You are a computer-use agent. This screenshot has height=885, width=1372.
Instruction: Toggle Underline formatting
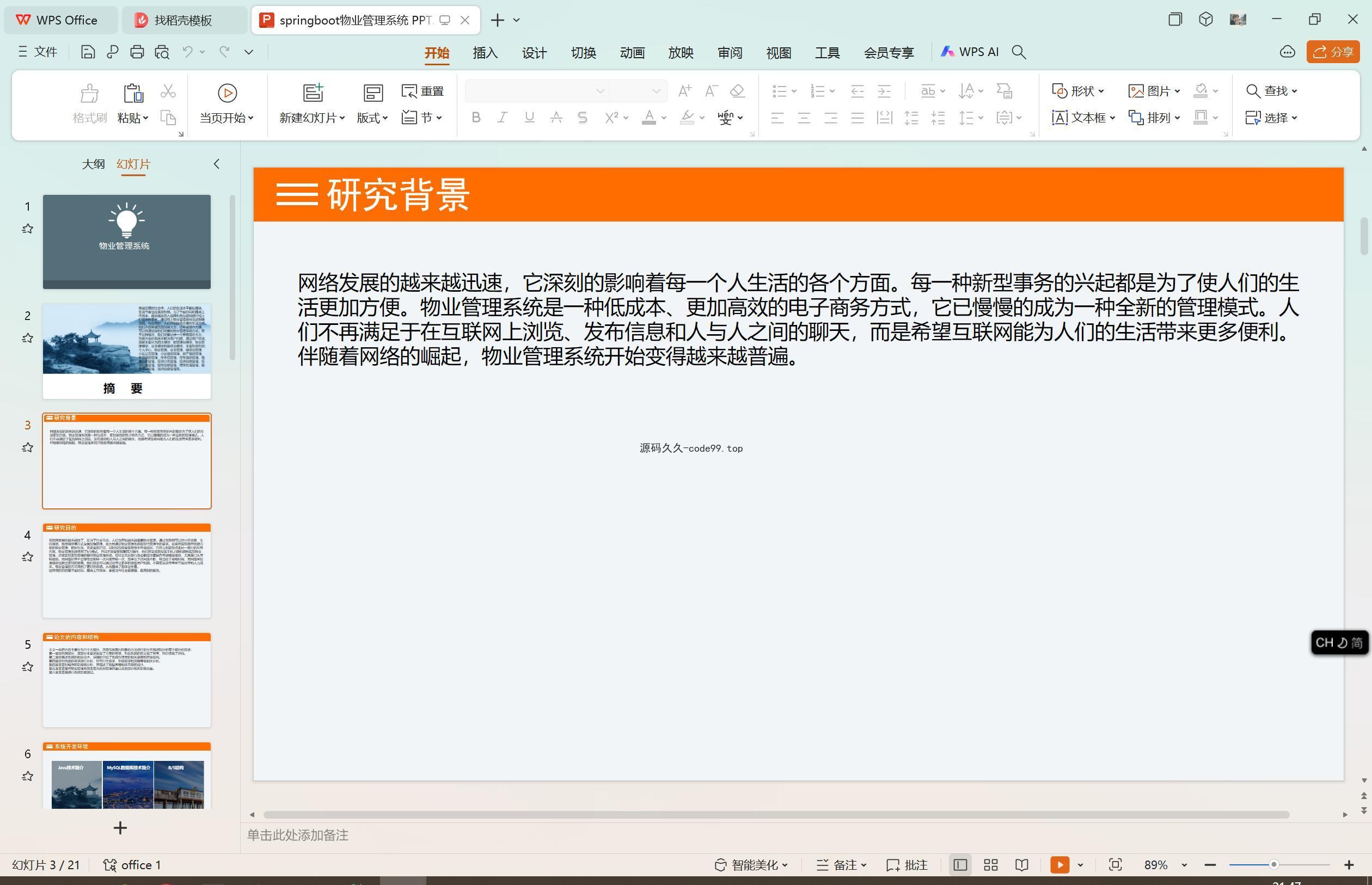click(529, 118)
